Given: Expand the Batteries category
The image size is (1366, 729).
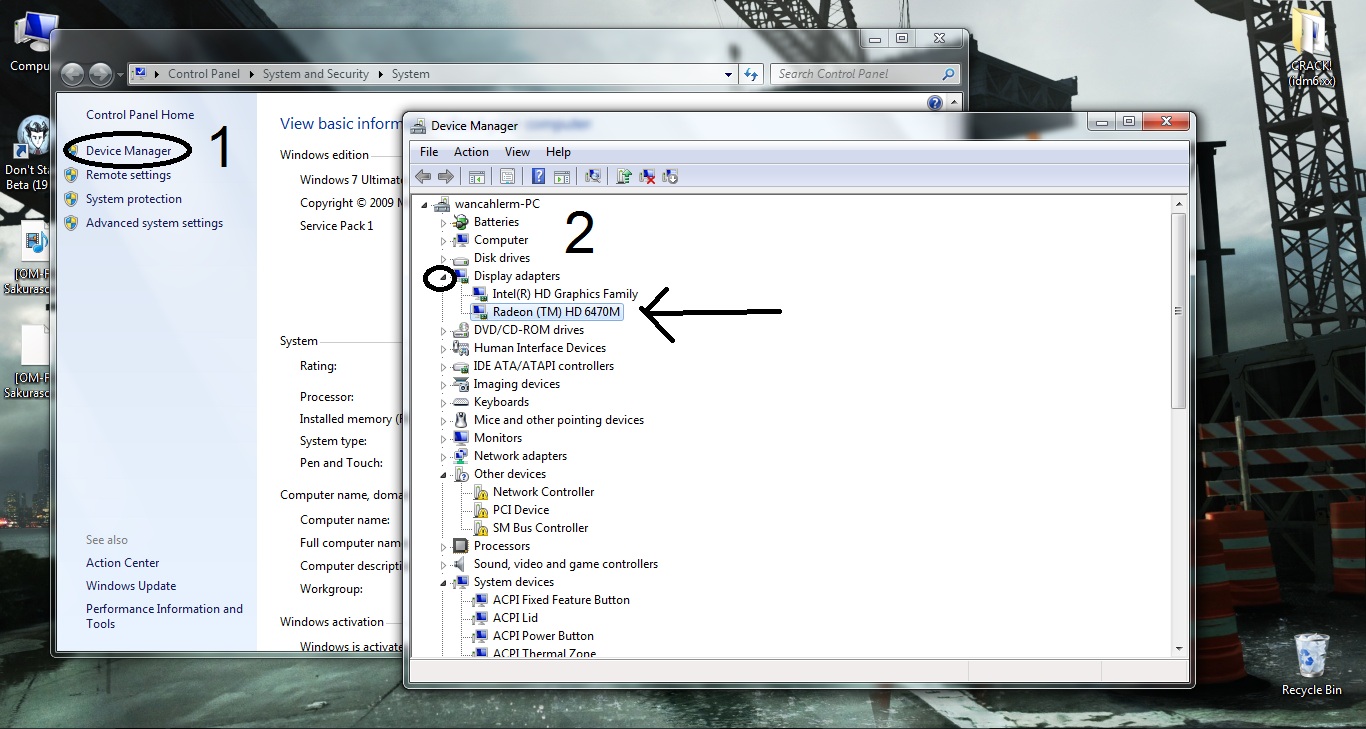Looking at the screenshot, I should tap(443, 222).
